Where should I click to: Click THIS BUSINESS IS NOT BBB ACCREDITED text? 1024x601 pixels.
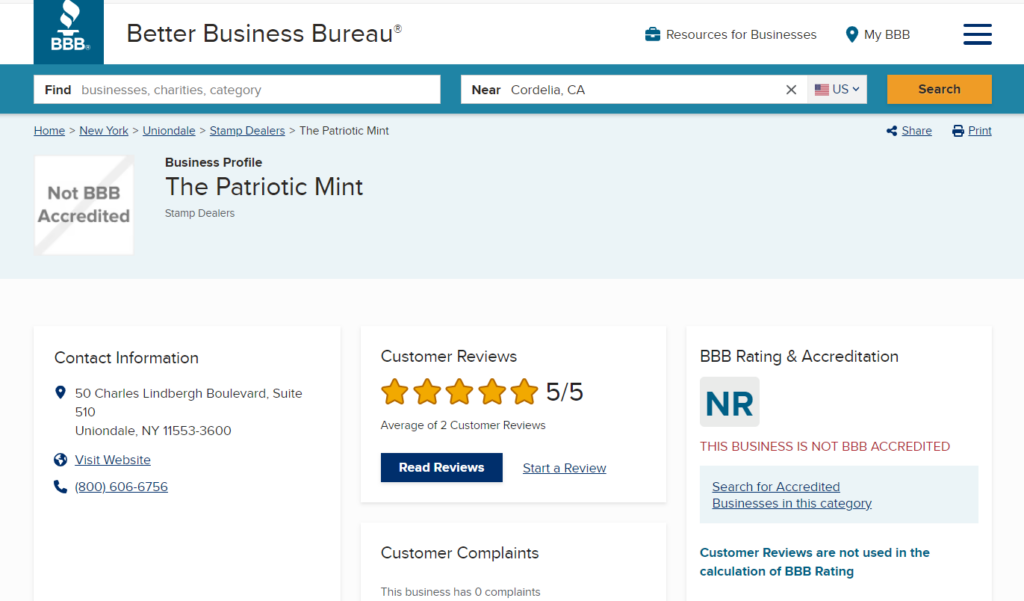point(825,447)
